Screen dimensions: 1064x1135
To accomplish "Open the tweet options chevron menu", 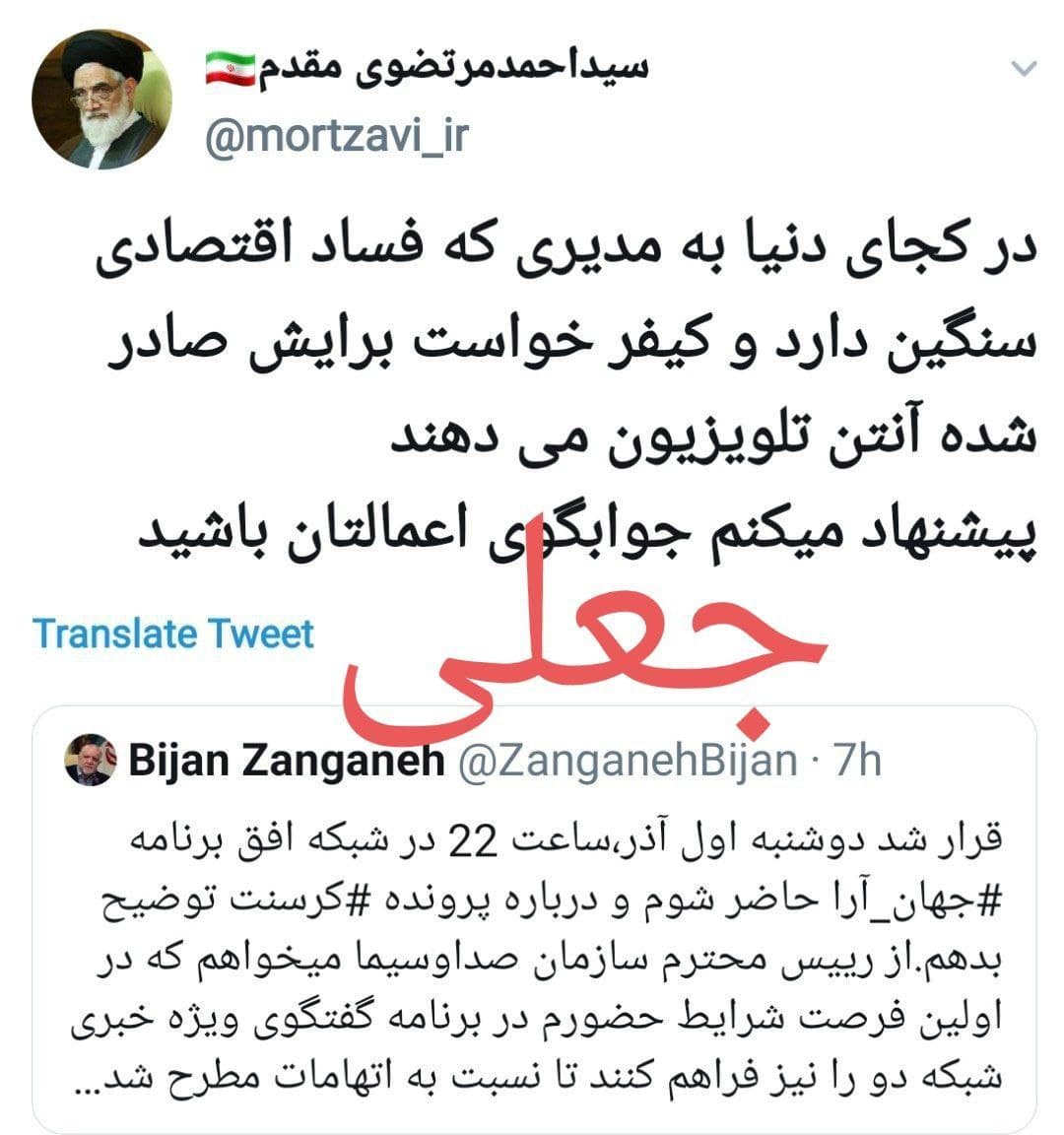I will pyautogui.click(x=1024, y=69).
